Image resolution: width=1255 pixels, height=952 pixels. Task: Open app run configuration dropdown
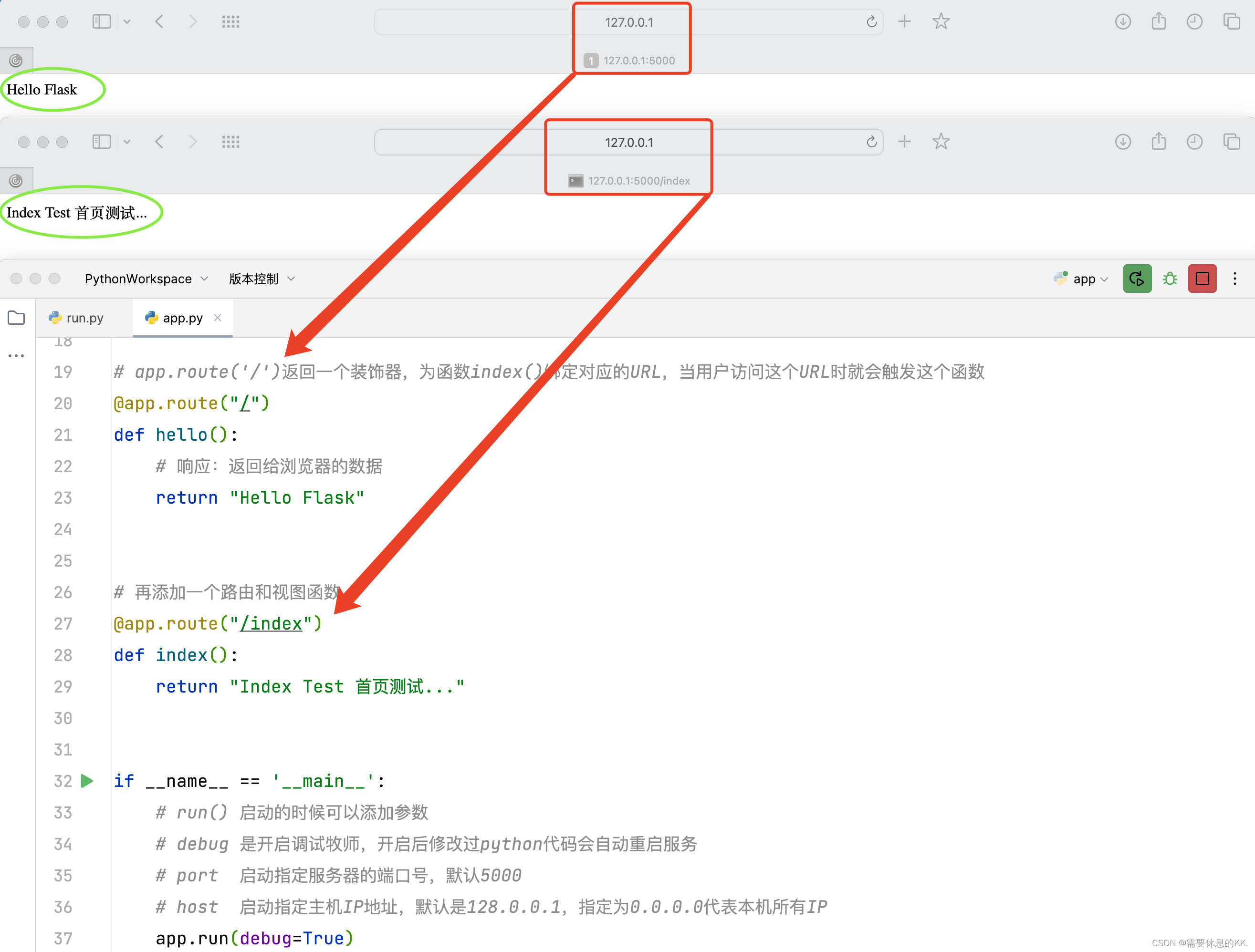[x=1080, y=279]
